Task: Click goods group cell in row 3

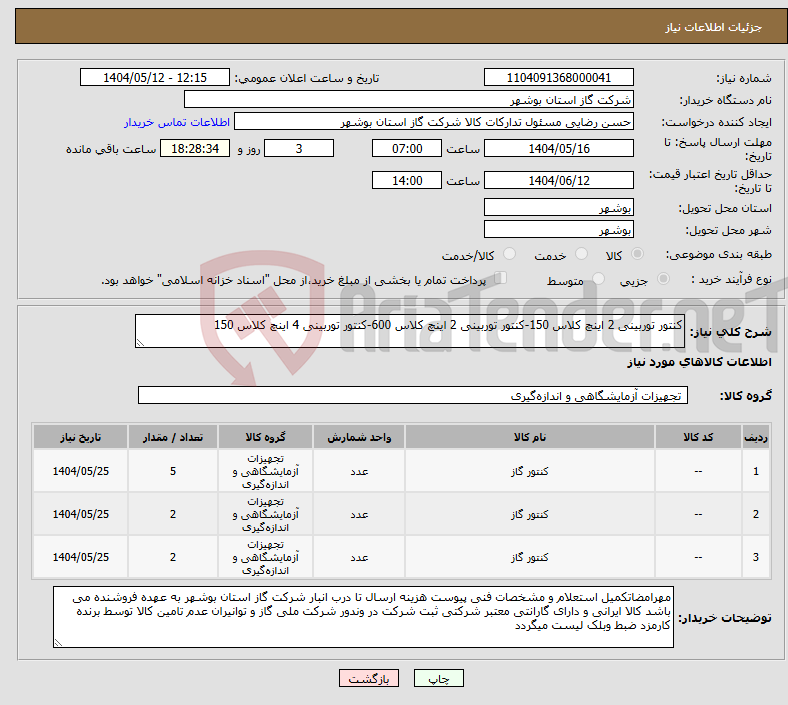Action: pos(265,557)
